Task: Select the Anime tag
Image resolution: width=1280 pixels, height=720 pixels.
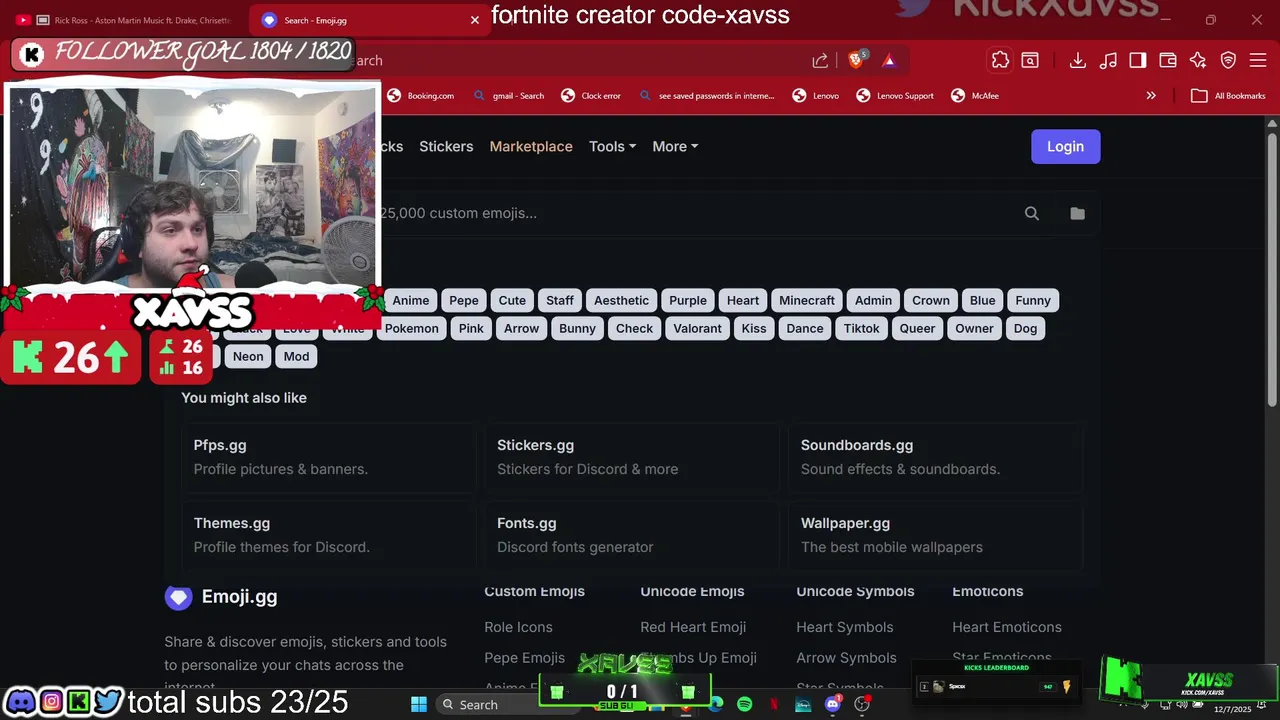Action: (411, 300)
